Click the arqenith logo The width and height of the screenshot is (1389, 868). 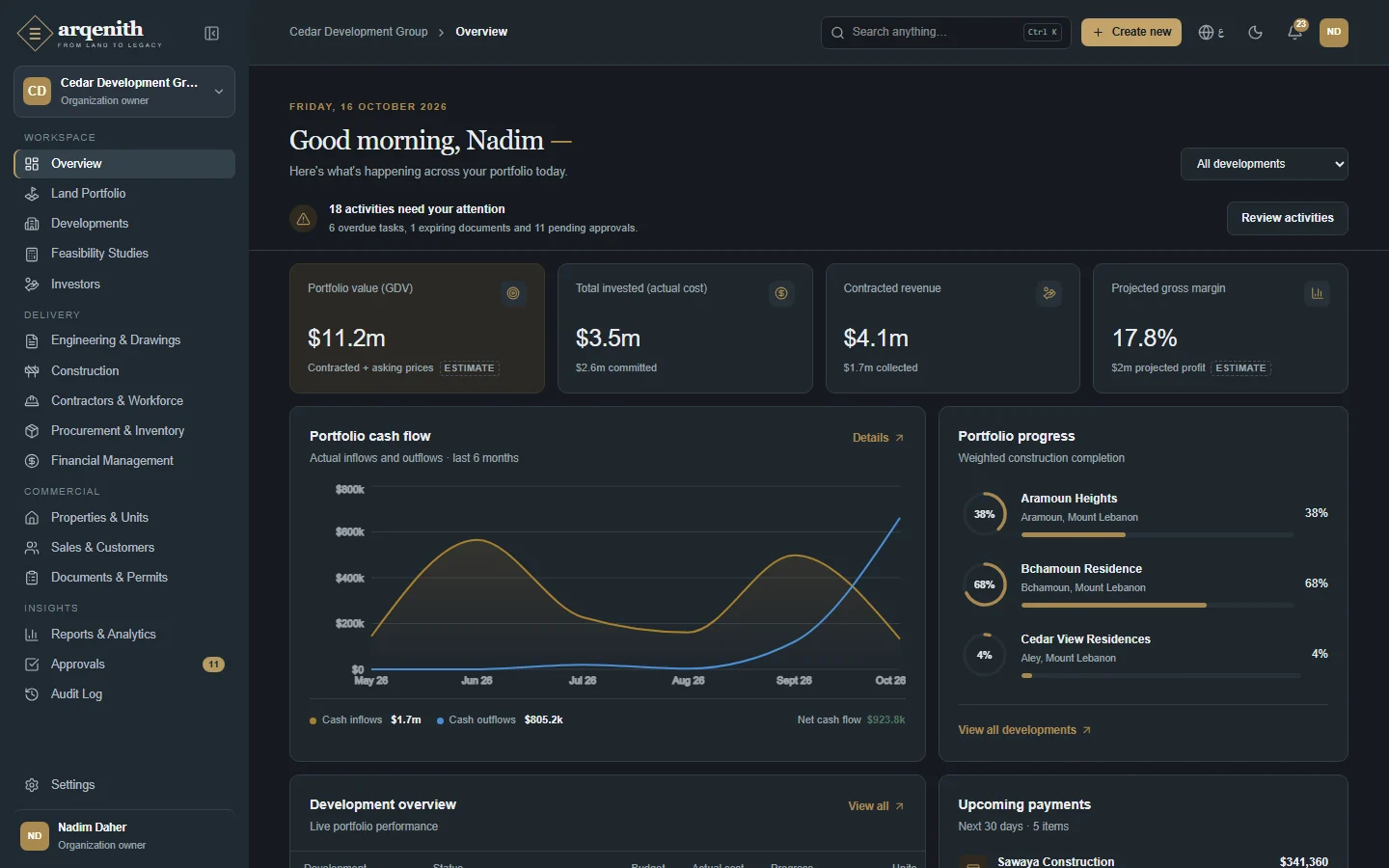(x=90, y=34)
